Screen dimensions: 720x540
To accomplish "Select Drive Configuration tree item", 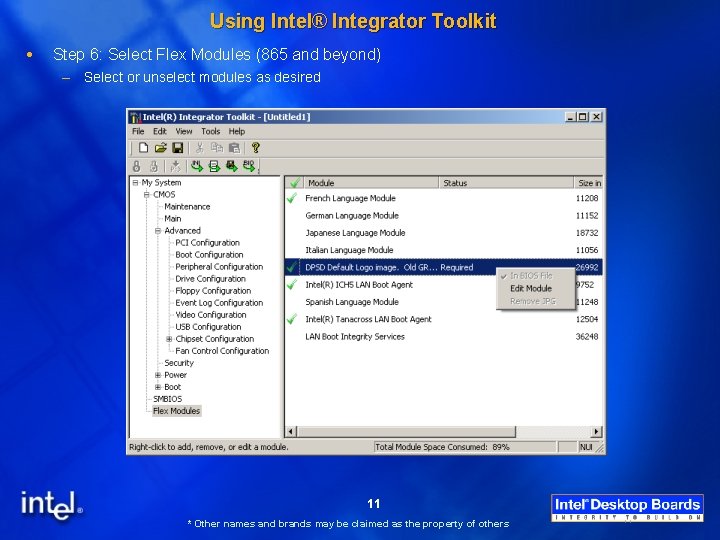I will [x=210, y=279].
